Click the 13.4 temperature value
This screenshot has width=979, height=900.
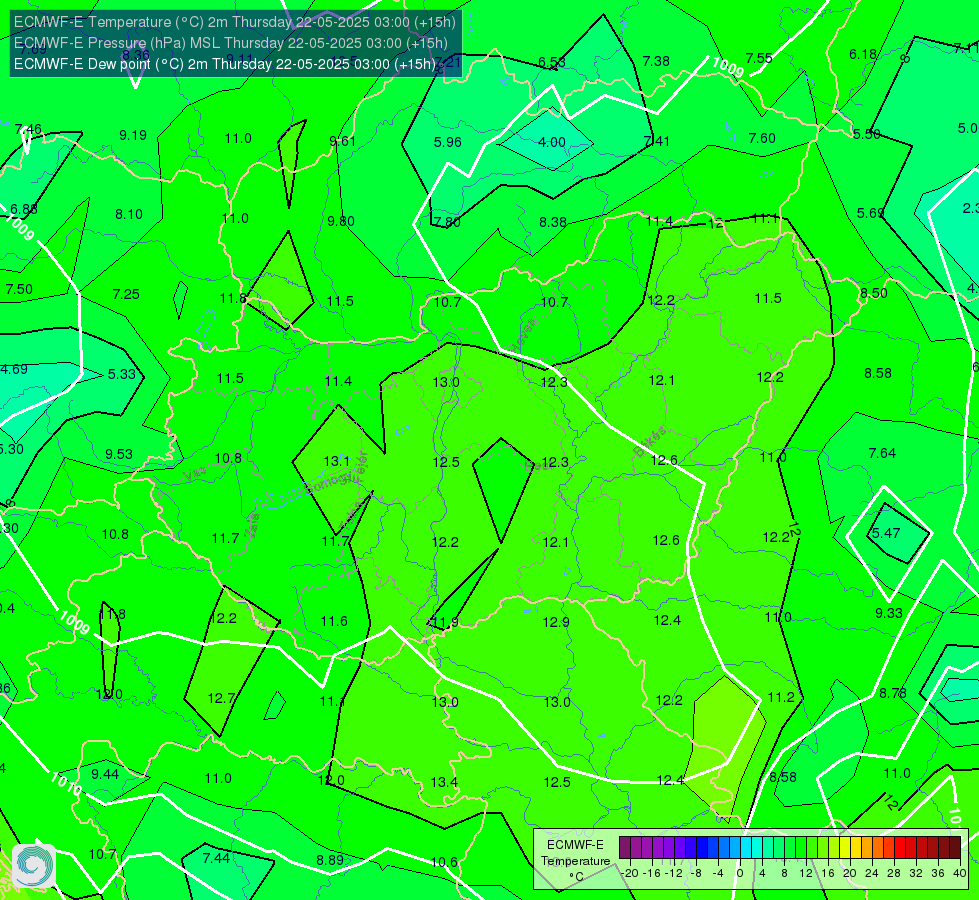pyautogui.click(x=445, y=783)
